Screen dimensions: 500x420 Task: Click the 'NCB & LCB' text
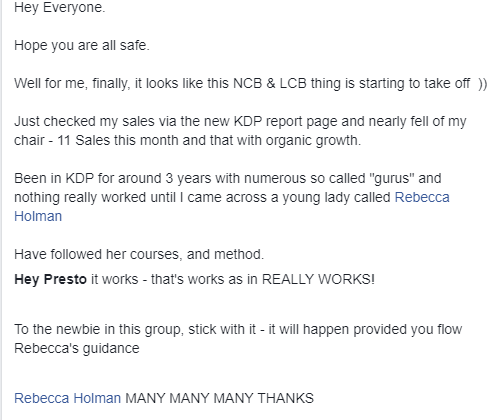point(270,83)
